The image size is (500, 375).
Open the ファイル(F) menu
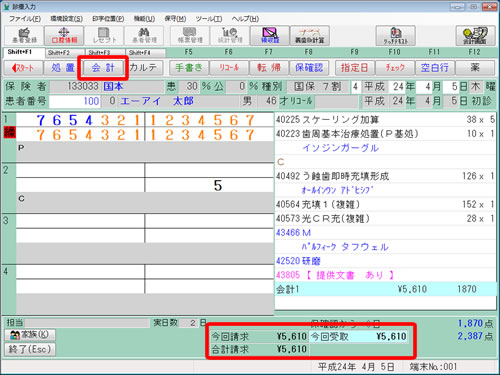click(x=25, y=19)
